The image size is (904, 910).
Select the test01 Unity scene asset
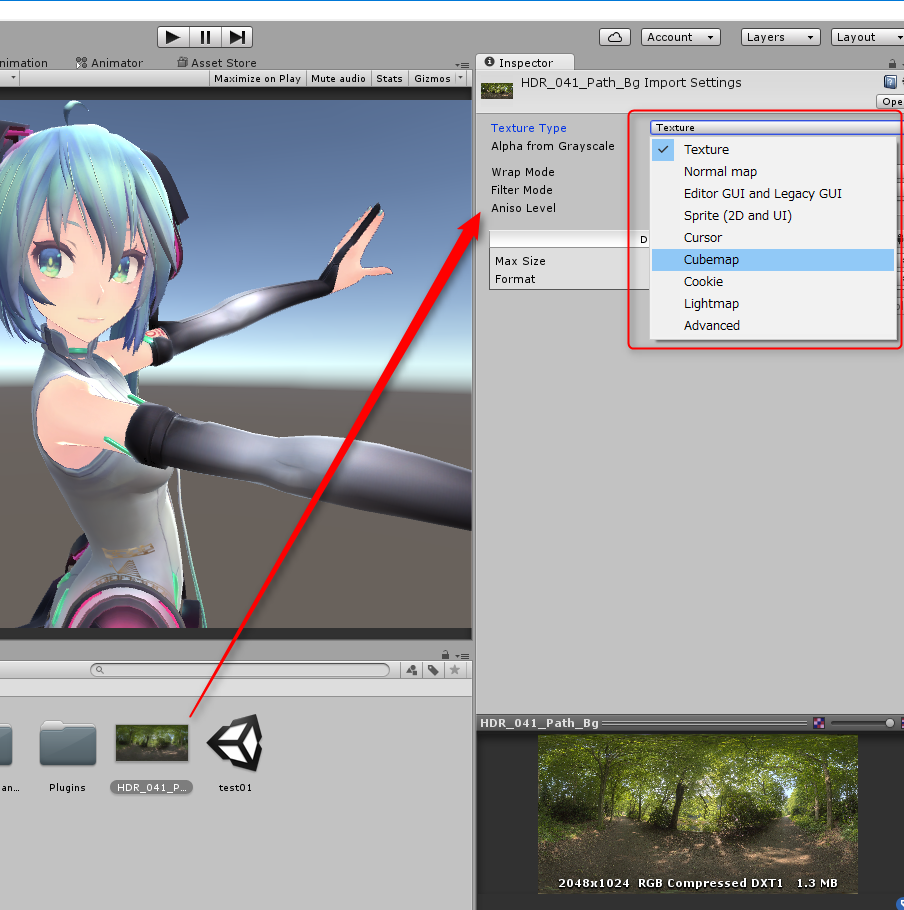click(x=235, y=754)
